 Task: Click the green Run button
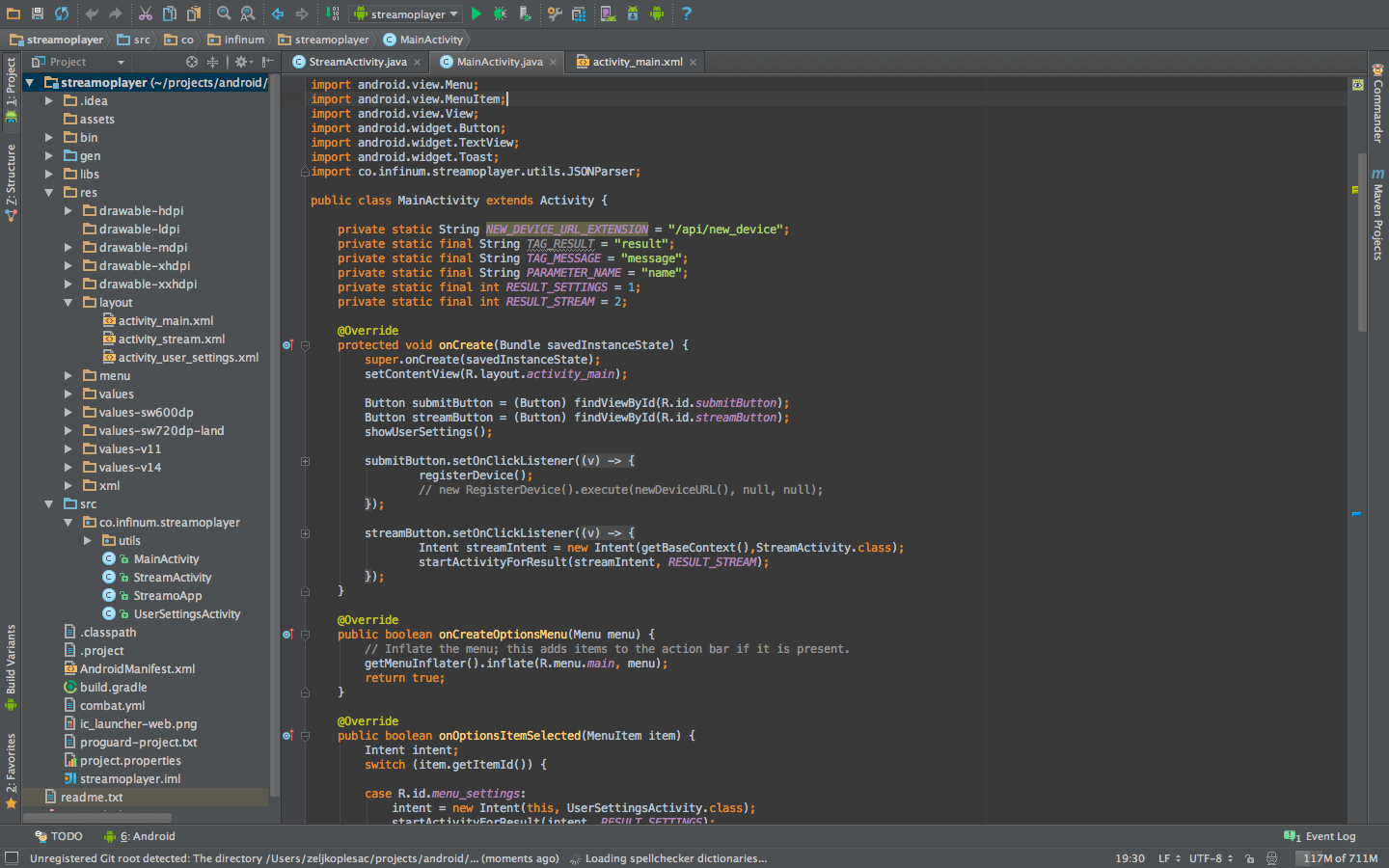(476, 14)
